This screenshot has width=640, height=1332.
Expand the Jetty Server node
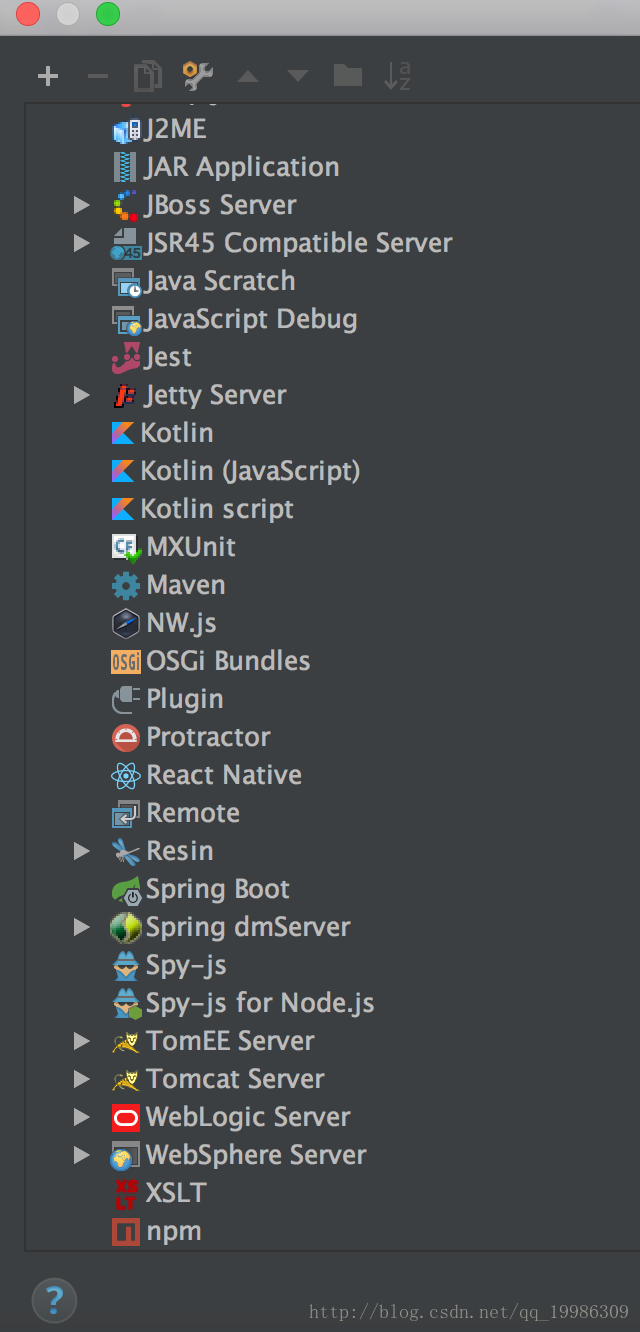pyautogui.click(x=82, y=395)
